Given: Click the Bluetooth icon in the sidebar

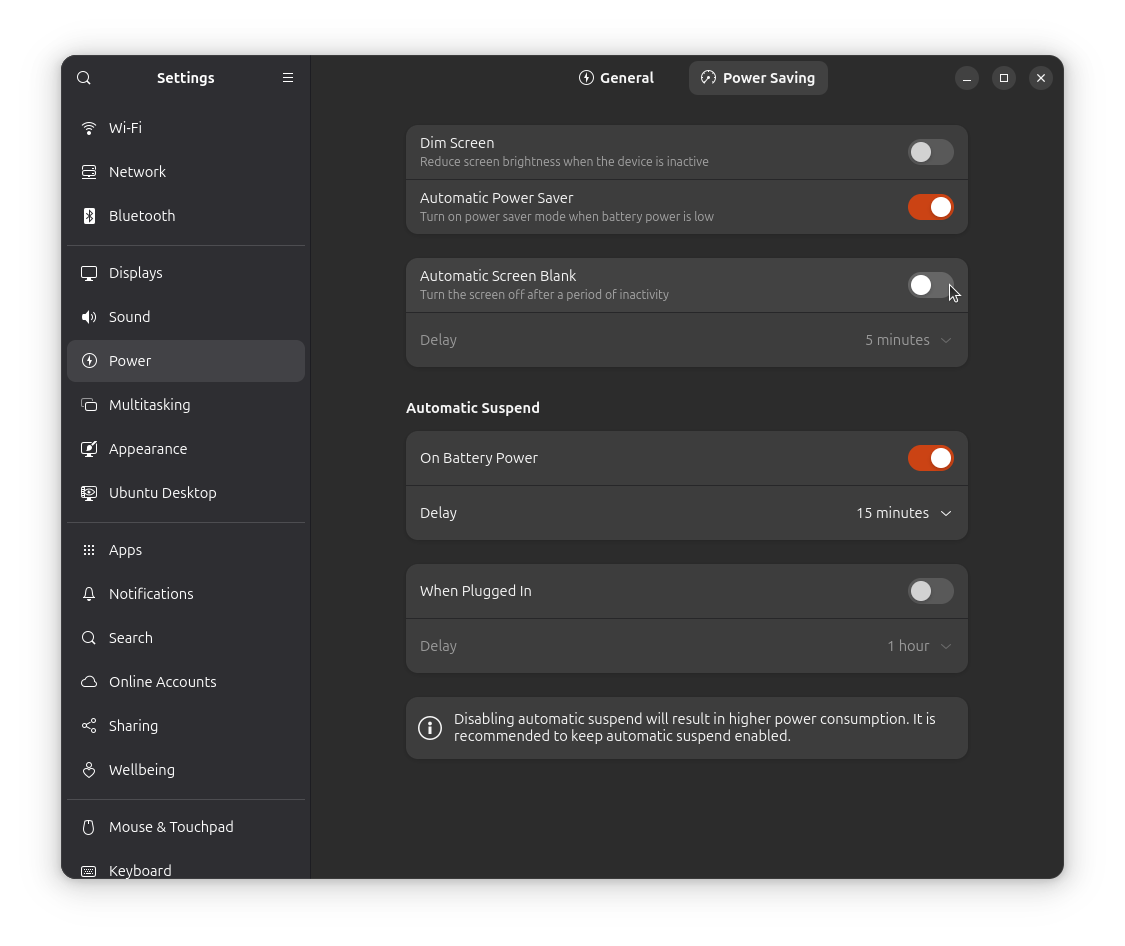Looking at the screenshot, I should tap(88, 215).
